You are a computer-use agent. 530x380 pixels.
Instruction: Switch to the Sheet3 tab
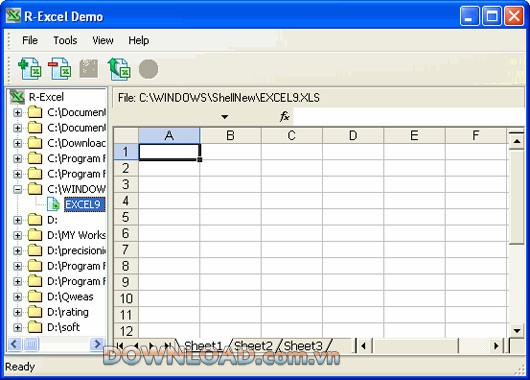click(303, 346)
